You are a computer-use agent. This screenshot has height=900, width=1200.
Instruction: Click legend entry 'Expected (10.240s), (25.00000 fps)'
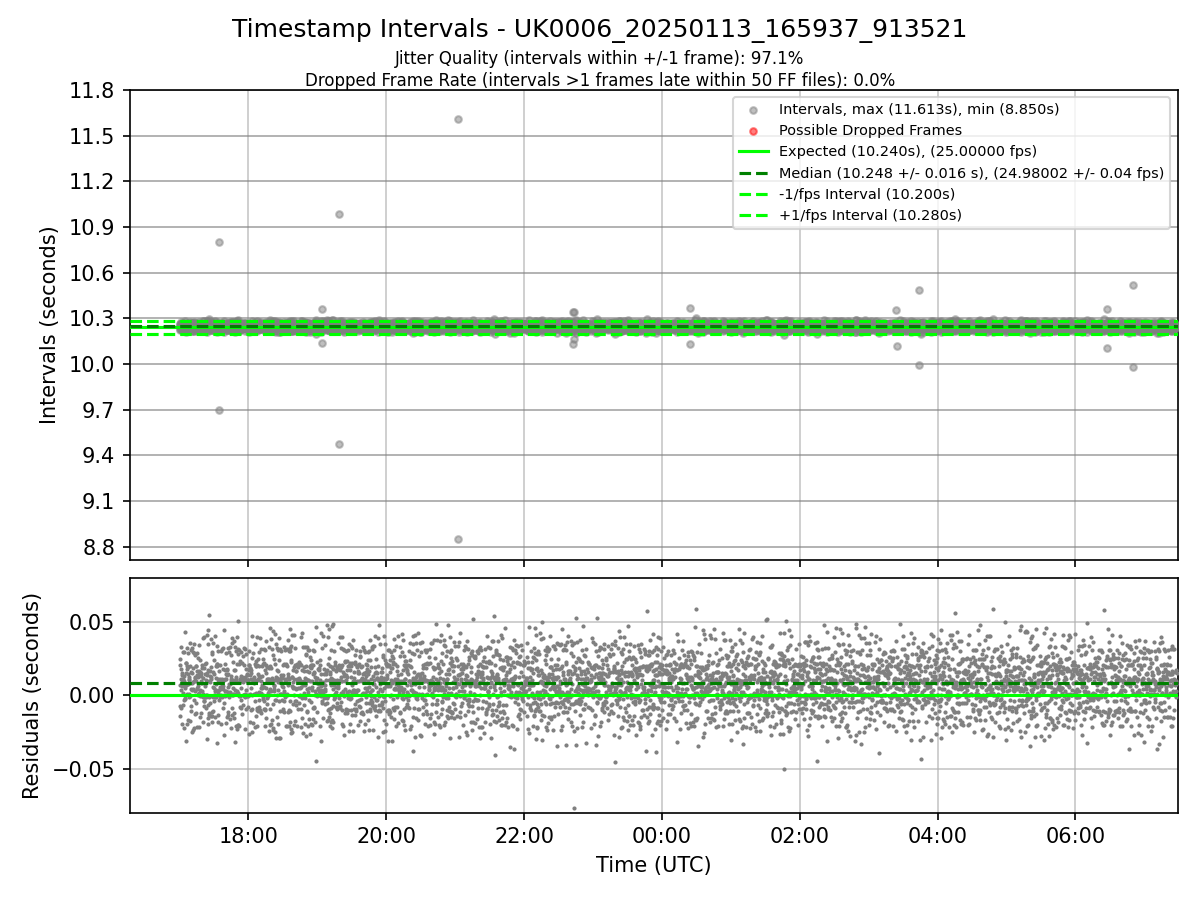point(907,151)
